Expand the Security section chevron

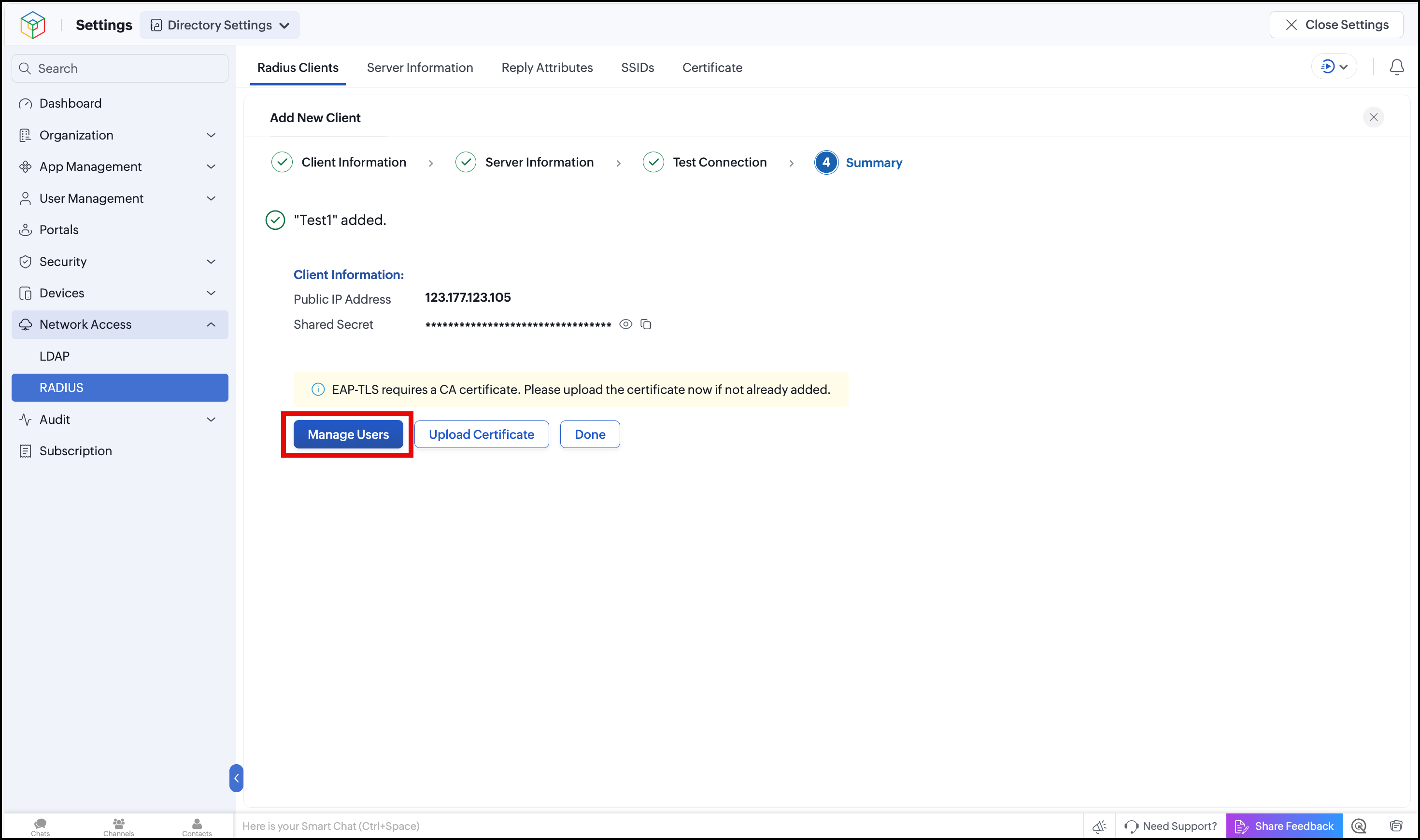pyautogui.click(x=211, y=262)
